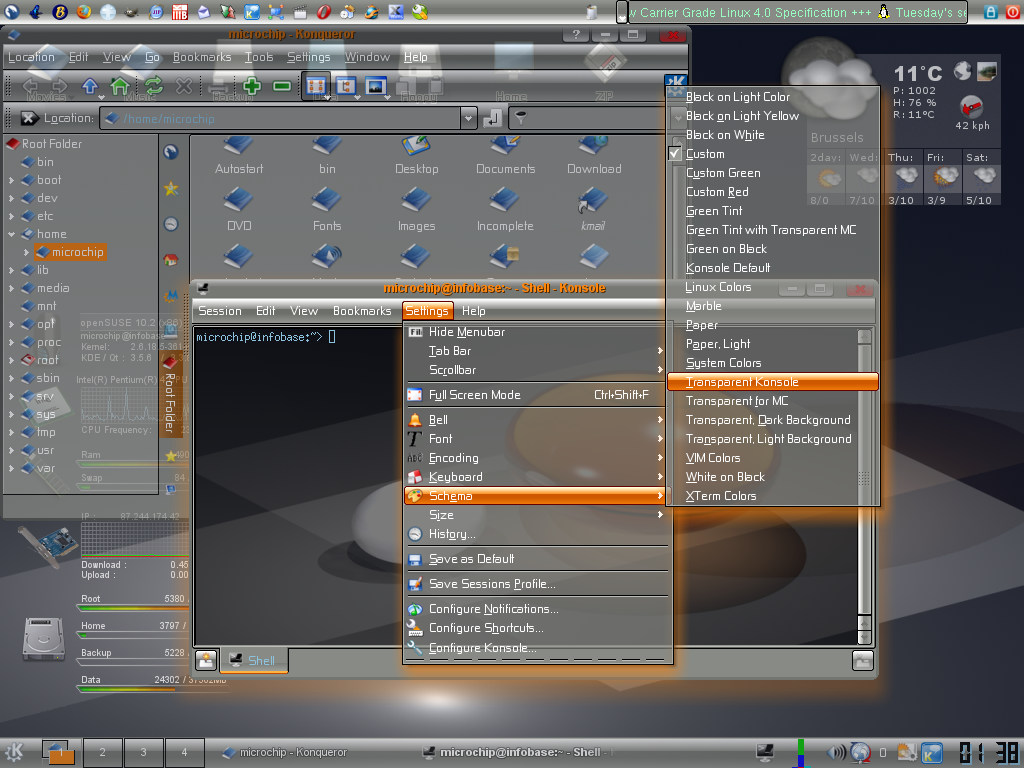This screenshot has width=1024, height=768.
Task: Open the Schema submenu
Action: tap(536, 496)
